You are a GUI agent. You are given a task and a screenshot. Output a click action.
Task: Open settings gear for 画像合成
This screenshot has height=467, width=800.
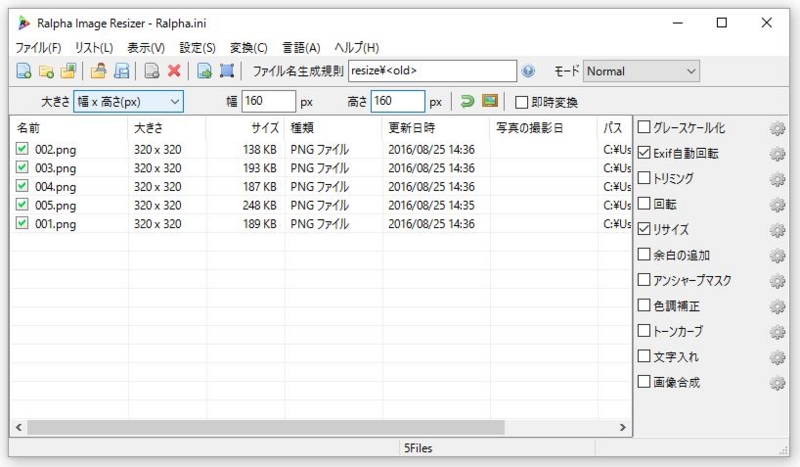(778, 383)
